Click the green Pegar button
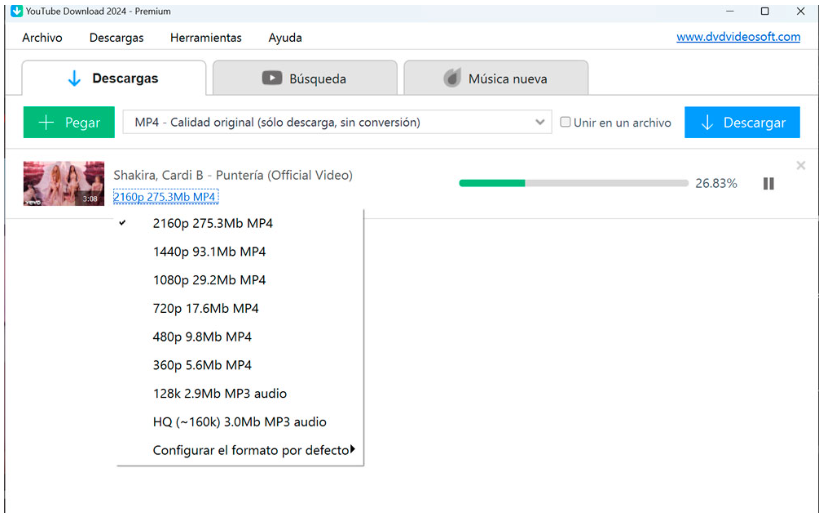 tap(69, 122)
